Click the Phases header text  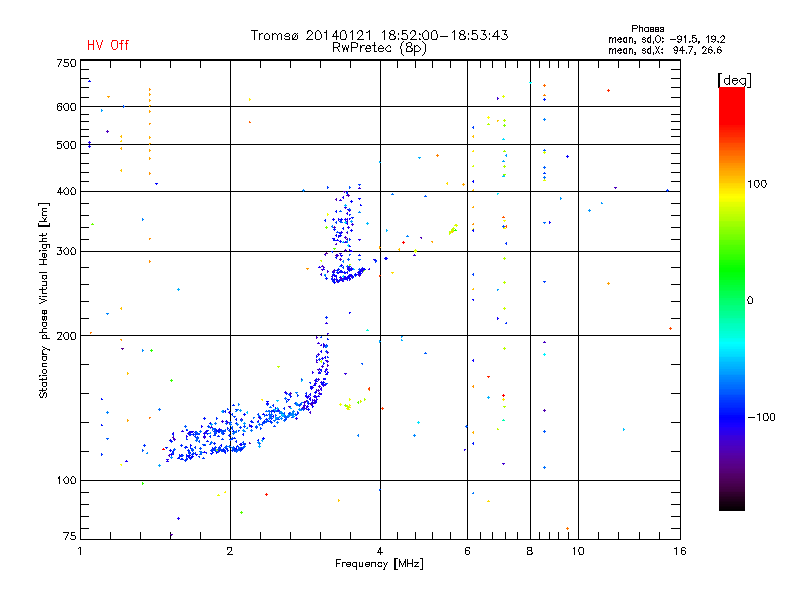coord(647,29)
